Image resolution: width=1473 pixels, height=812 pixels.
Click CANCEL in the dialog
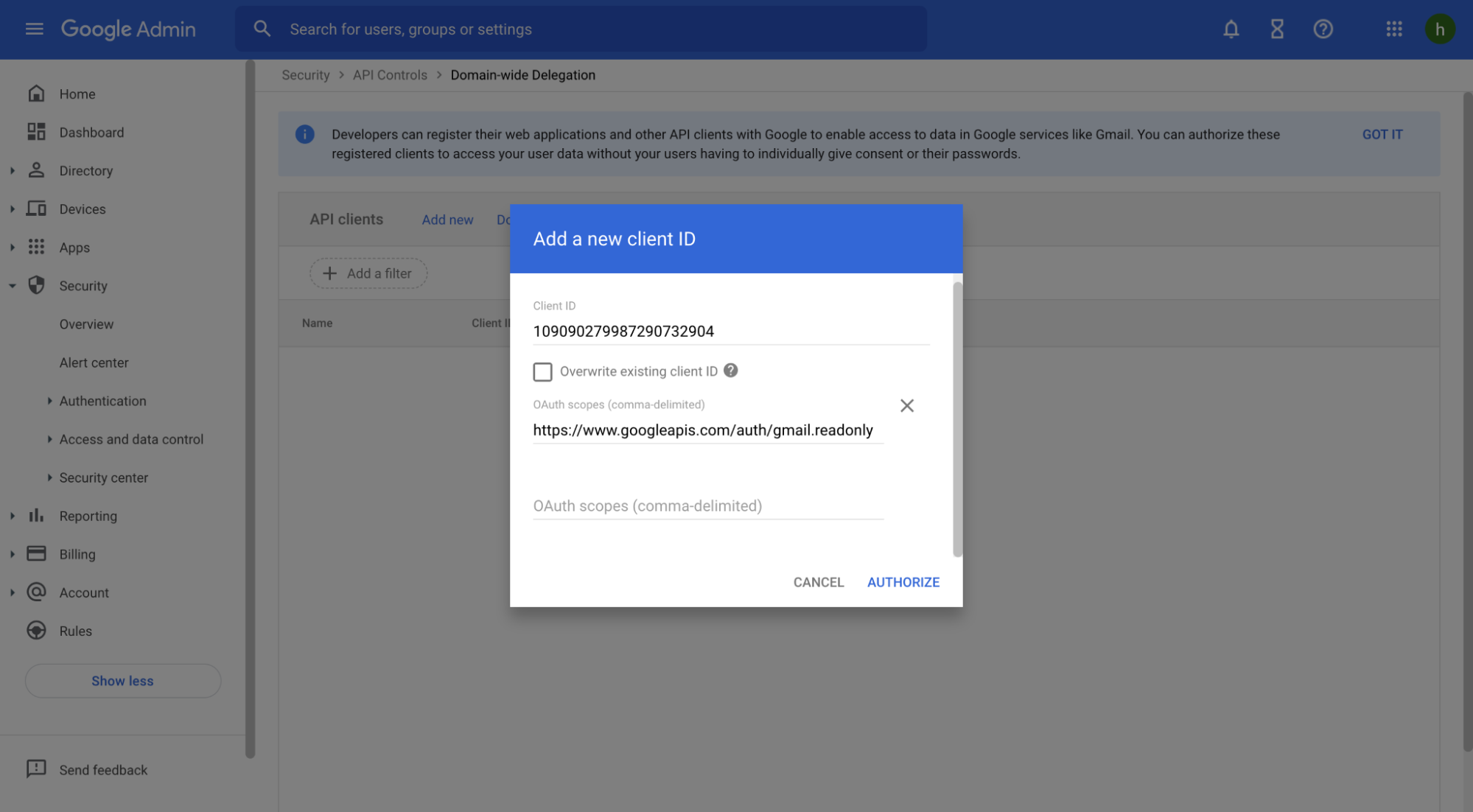(818, 582)
